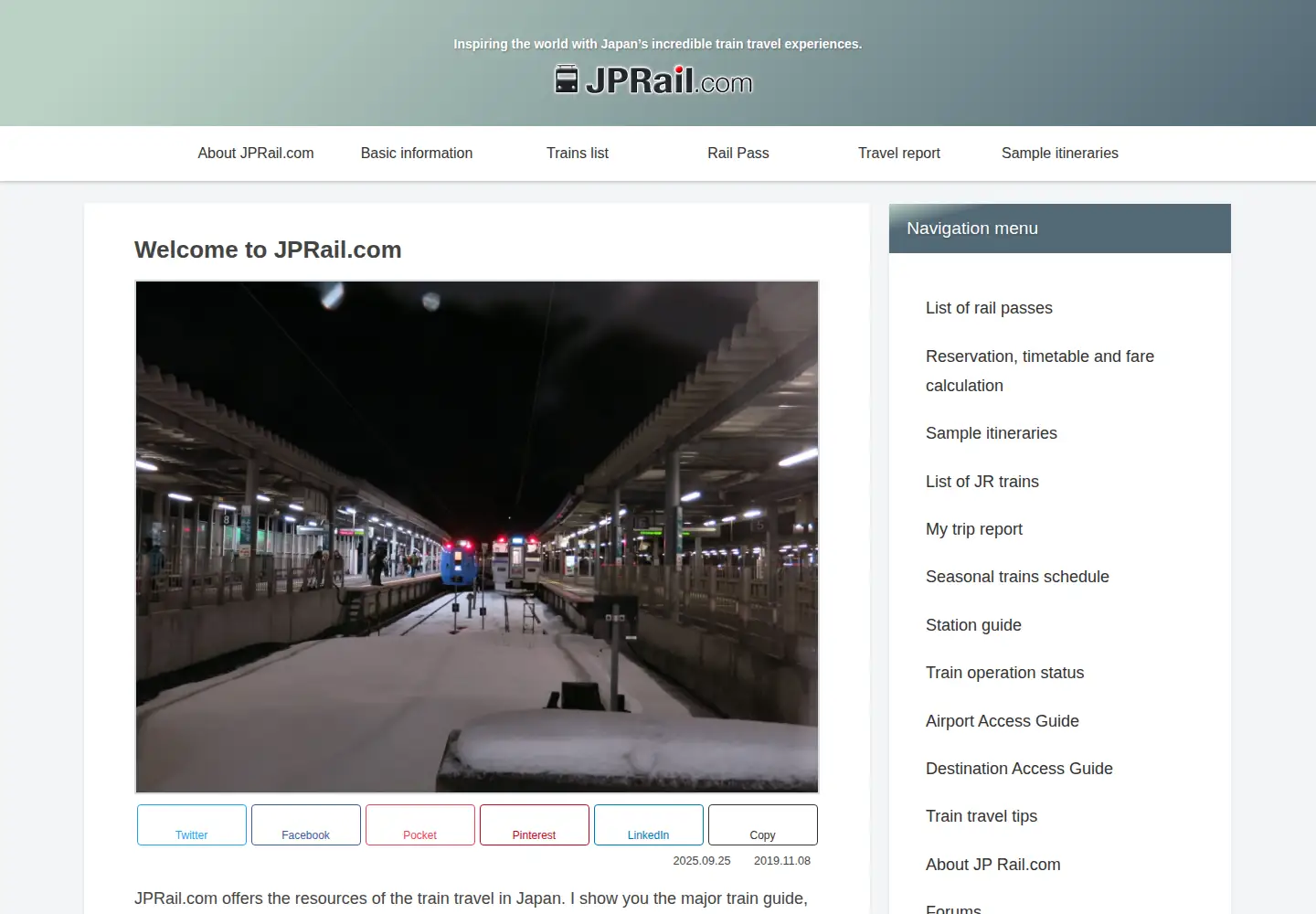Choose Sample itineraries in the top menu bar
Image resolution: width=1316 pixels, height=914 pixels.
tap(1060, 154)
